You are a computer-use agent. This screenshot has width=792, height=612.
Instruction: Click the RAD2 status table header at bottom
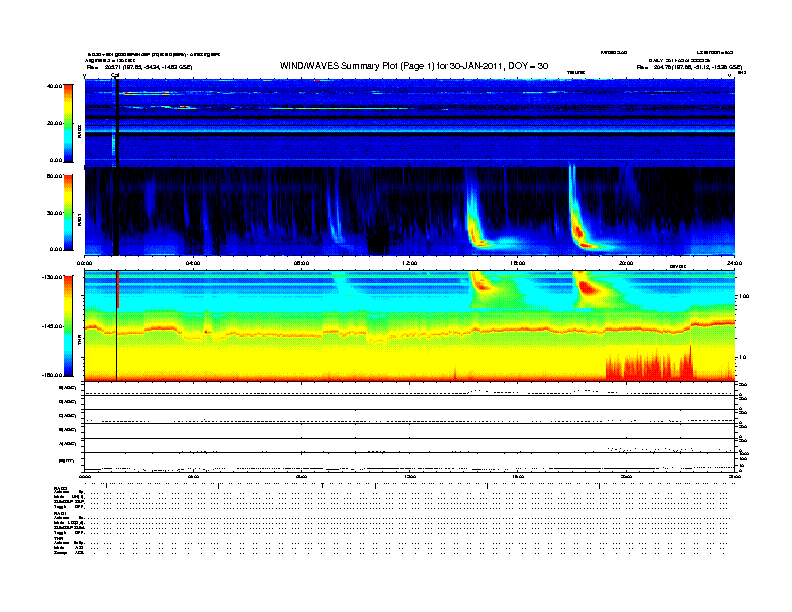coord(60,489)
